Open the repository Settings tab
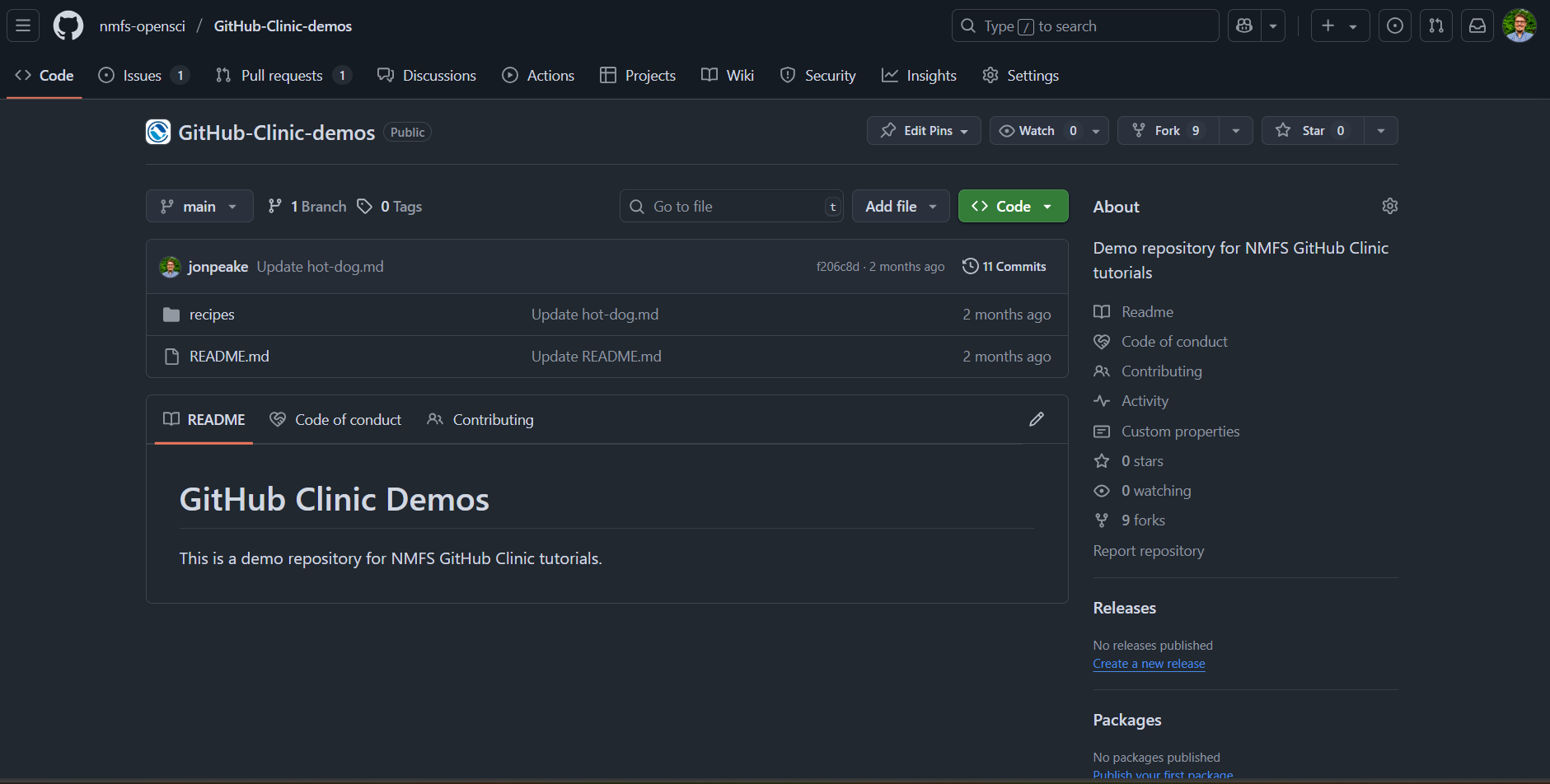 pyautogui.click(x=1020, y=75)
